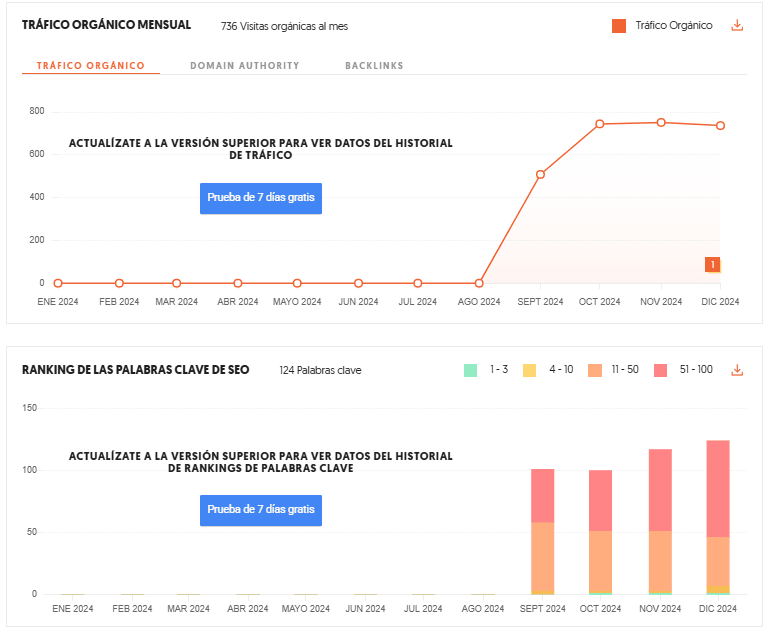Start free 7-day trial in traffic chart
763x628 pixels.
[261, 198]
